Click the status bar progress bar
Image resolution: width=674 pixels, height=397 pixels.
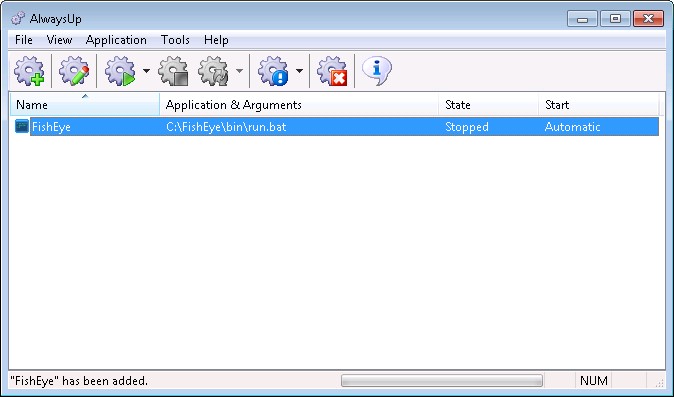(x=442, y=381)
